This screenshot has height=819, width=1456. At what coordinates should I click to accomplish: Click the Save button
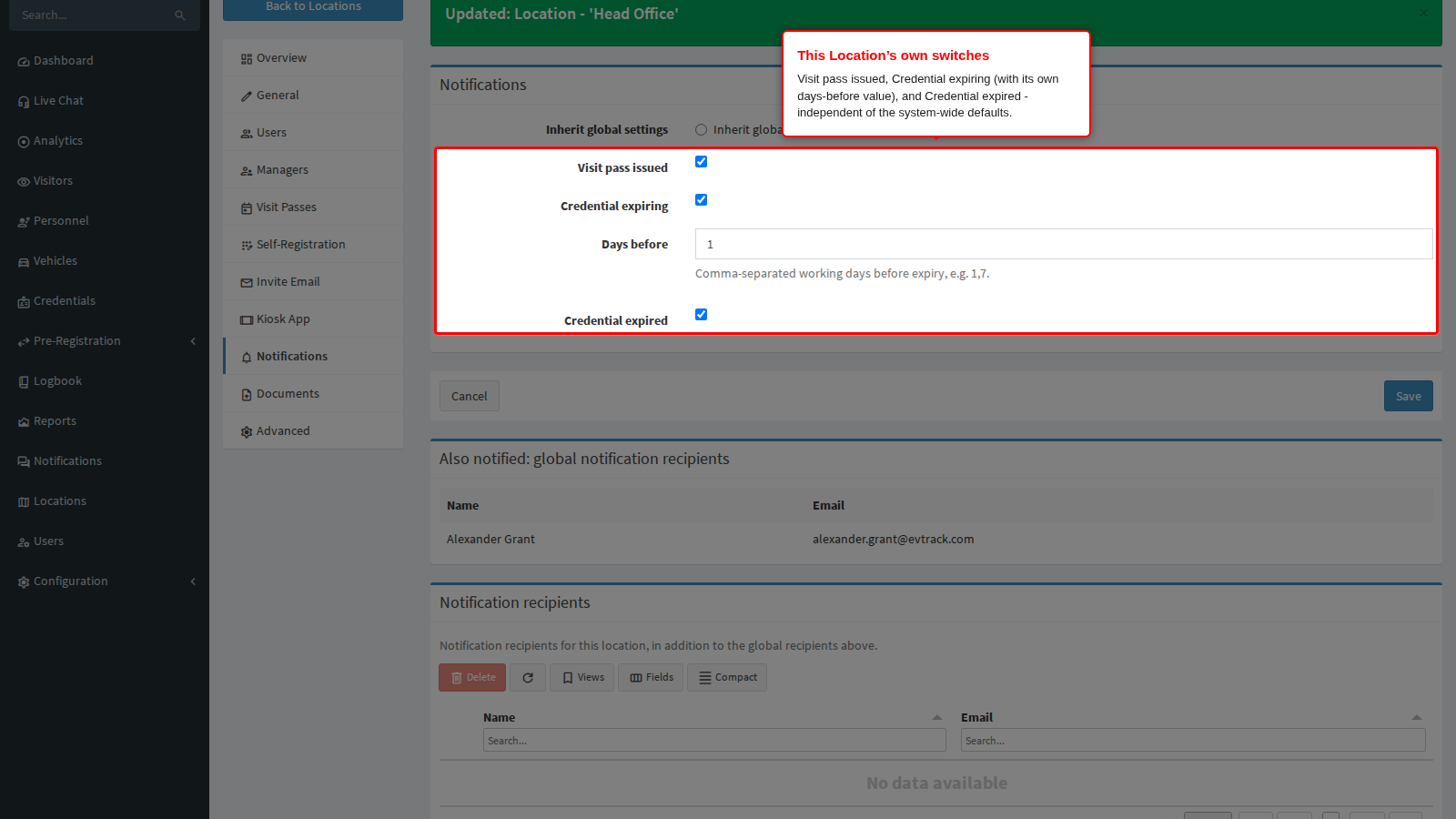[1409, 396]
